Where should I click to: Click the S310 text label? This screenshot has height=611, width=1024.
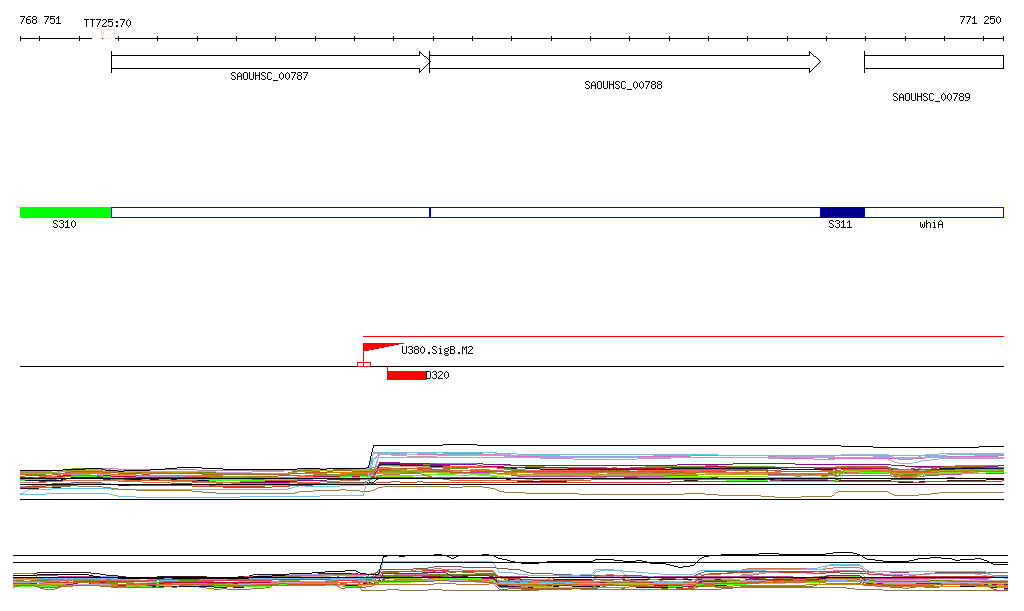click(x=64, y=225)
